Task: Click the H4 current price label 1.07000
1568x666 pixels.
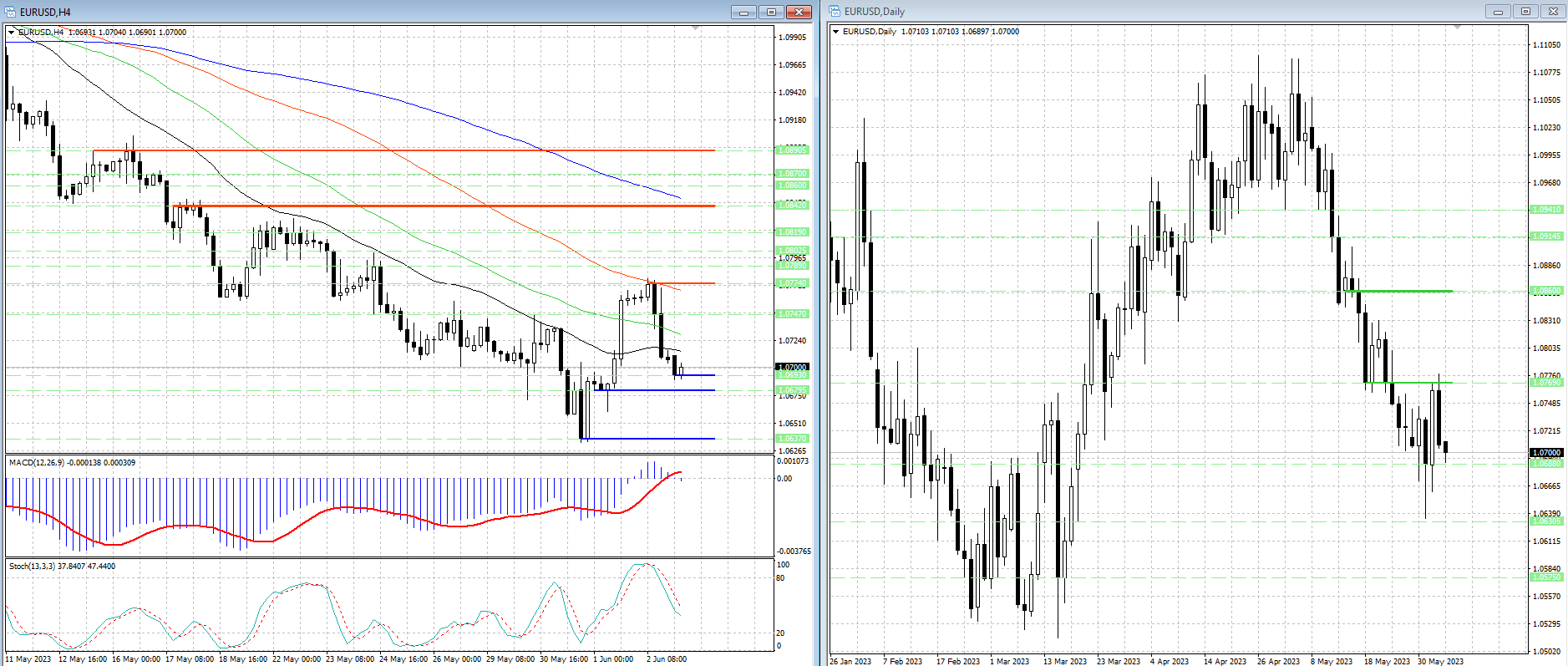Action: point(793,367)
